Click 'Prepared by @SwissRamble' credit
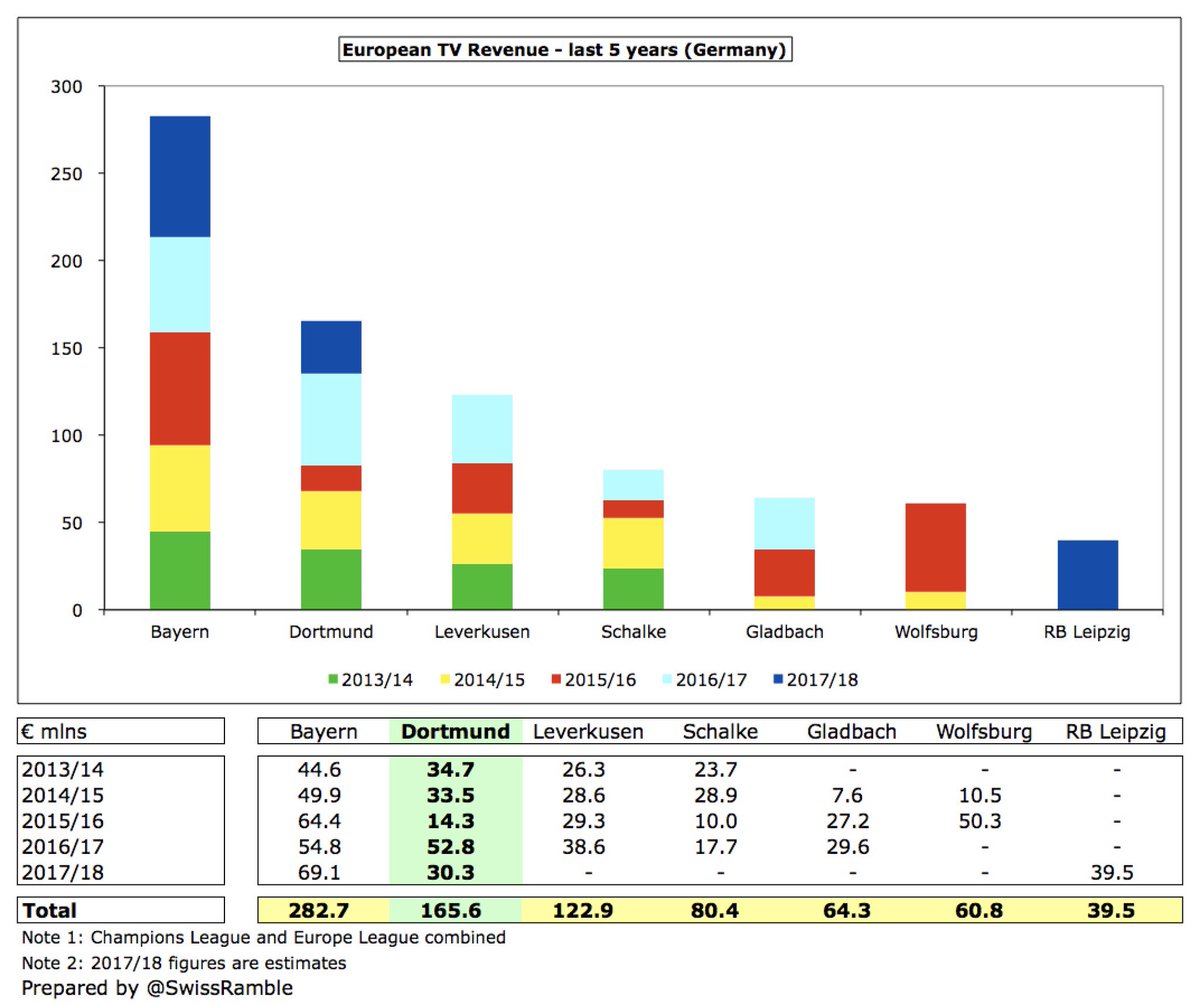Image resolution: width=1200 pixels, height=1005 pixels. (x=157, y=988)
